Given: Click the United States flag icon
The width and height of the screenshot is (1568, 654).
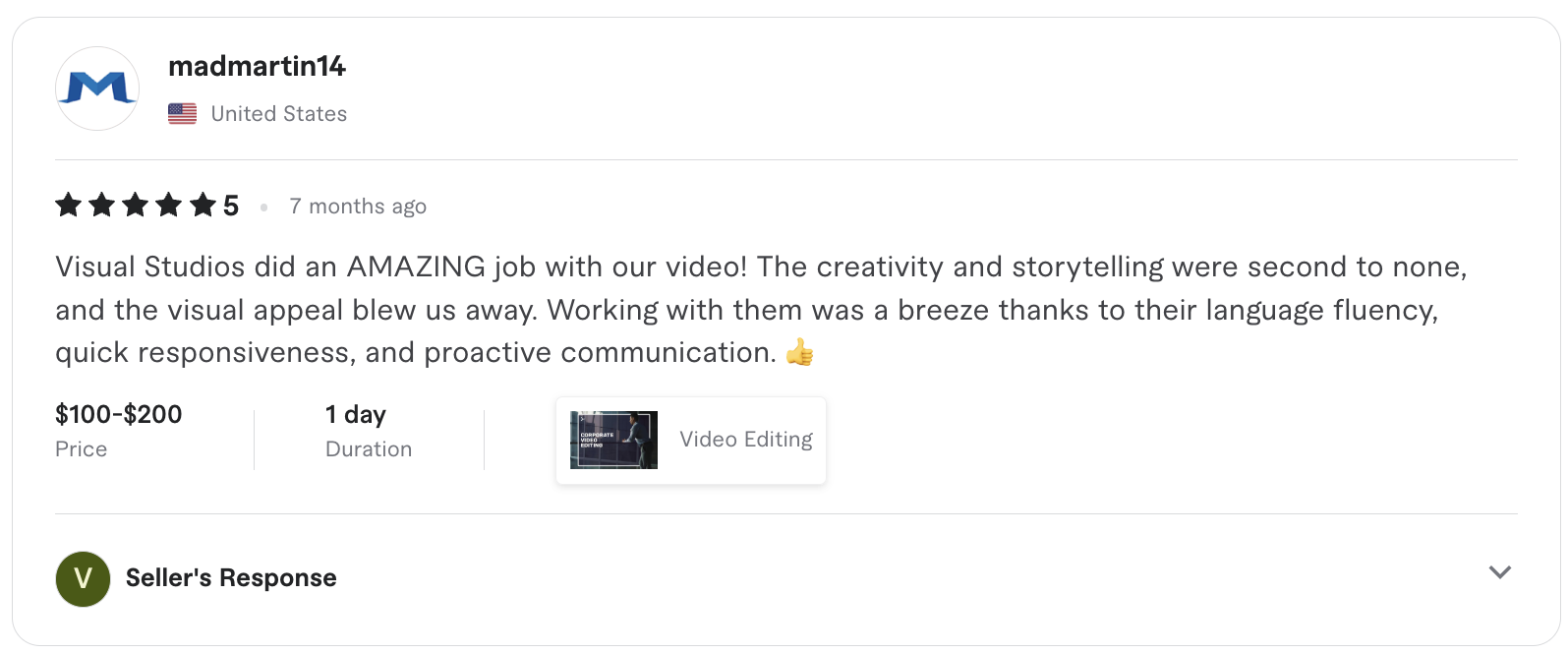Looking at the screenshot, I should coord(182,114).
